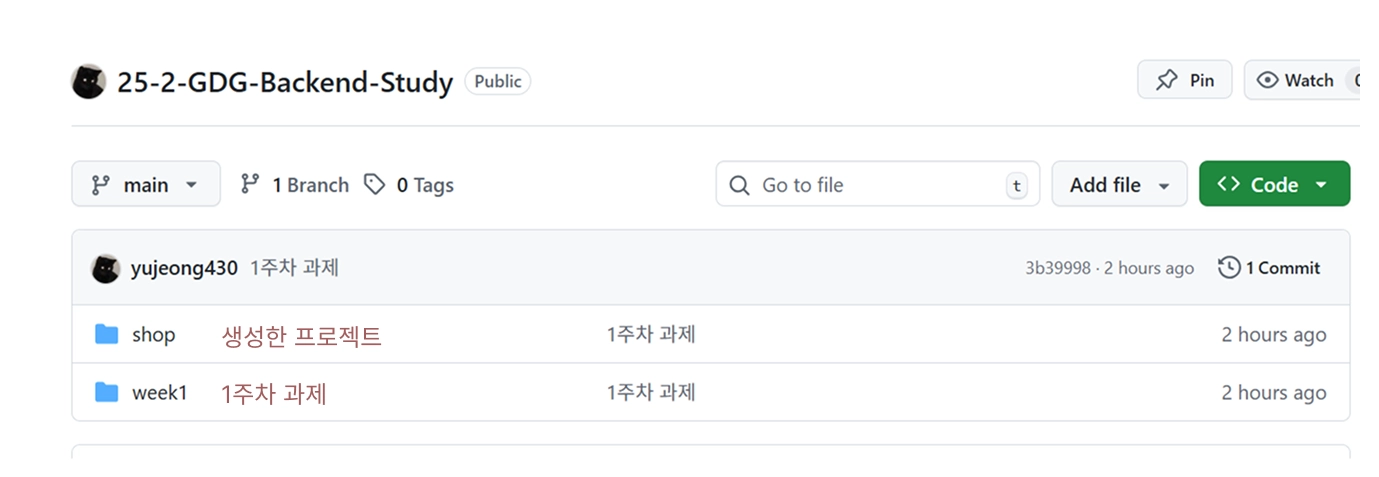Viewport: 1379px width, 477px height.
Task: Click the tag icon next to Tags
Action: 374,185
